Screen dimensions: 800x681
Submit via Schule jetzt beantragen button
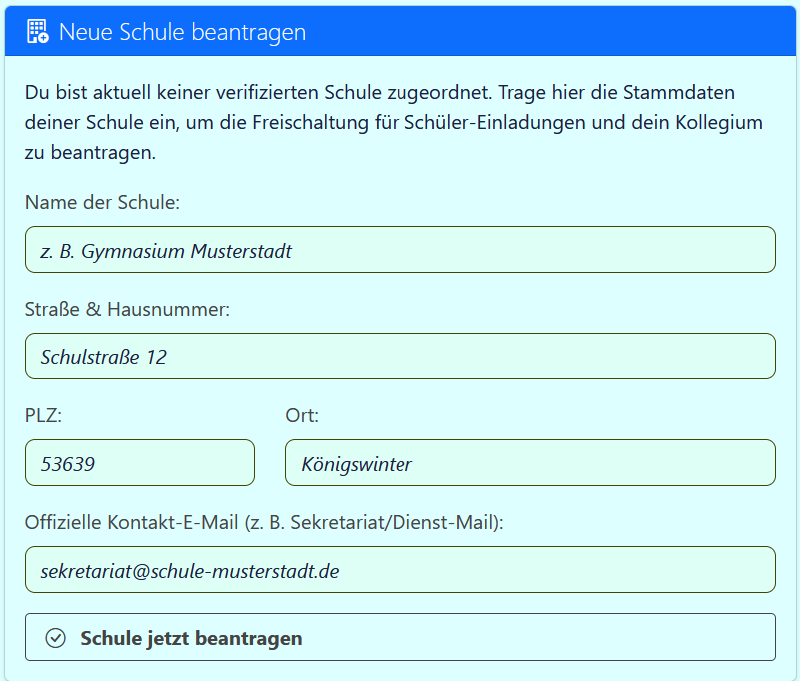(x=401, y=637)
